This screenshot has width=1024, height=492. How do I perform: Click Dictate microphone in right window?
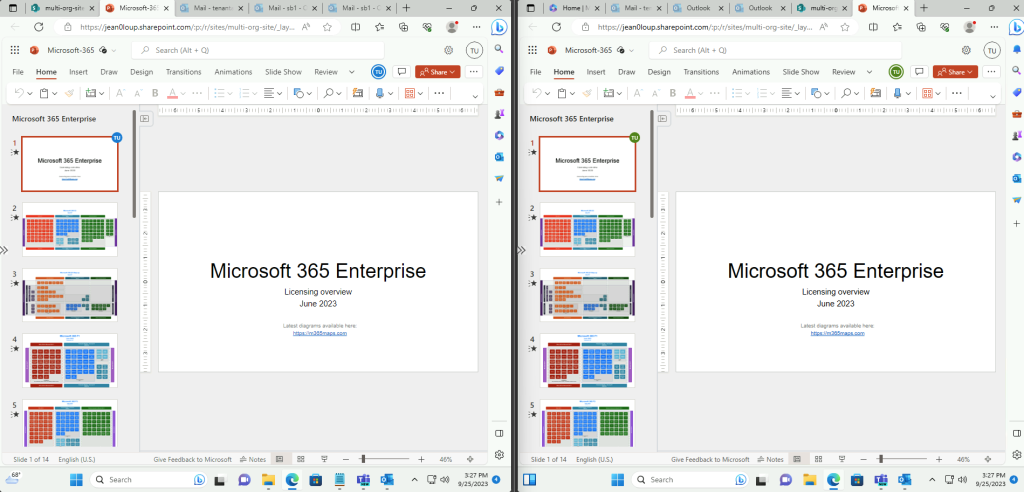coord(897,93)
